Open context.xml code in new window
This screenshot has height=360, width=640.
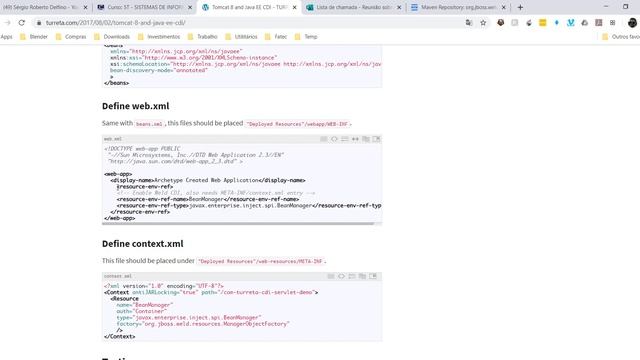point(373,276)
